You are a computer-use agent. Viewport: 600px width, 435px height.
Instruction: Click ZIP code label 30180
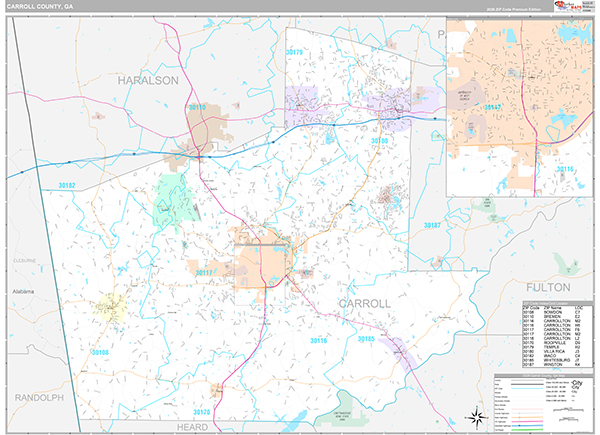(x=379, y=141)
